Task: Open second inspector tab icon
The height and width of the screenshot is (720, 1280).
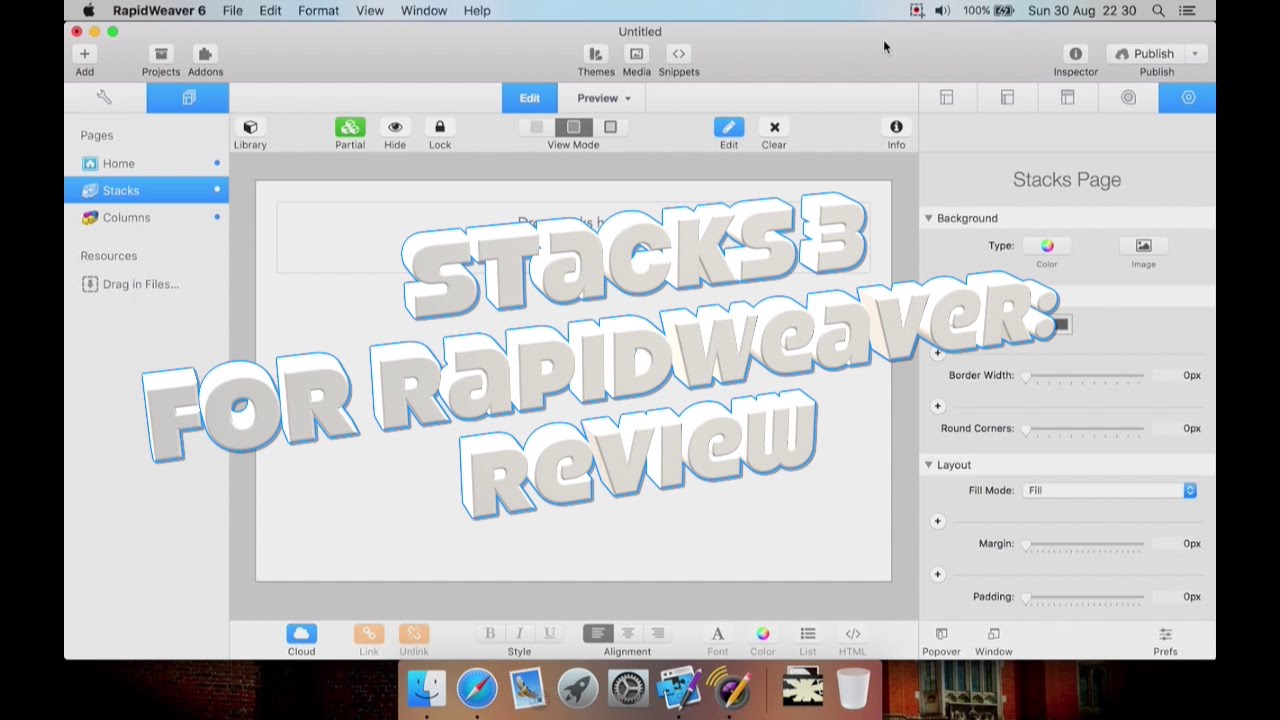Action: [1007, 97]
